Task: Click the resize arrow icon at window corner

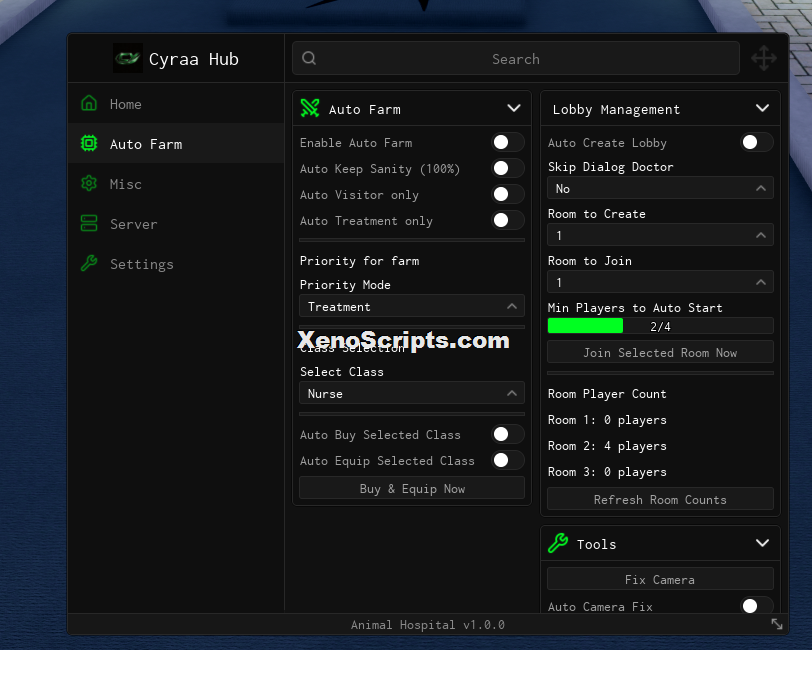Action: (777, 624)
